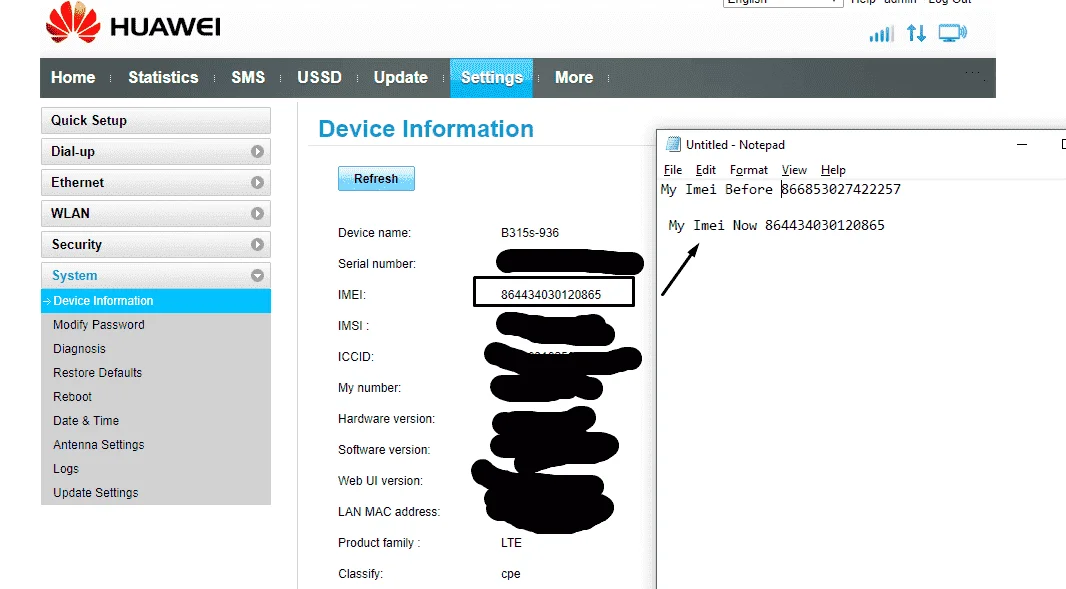The image size is (1066, 589).
Task: Open Modify Password page
Action: [99, 325]
